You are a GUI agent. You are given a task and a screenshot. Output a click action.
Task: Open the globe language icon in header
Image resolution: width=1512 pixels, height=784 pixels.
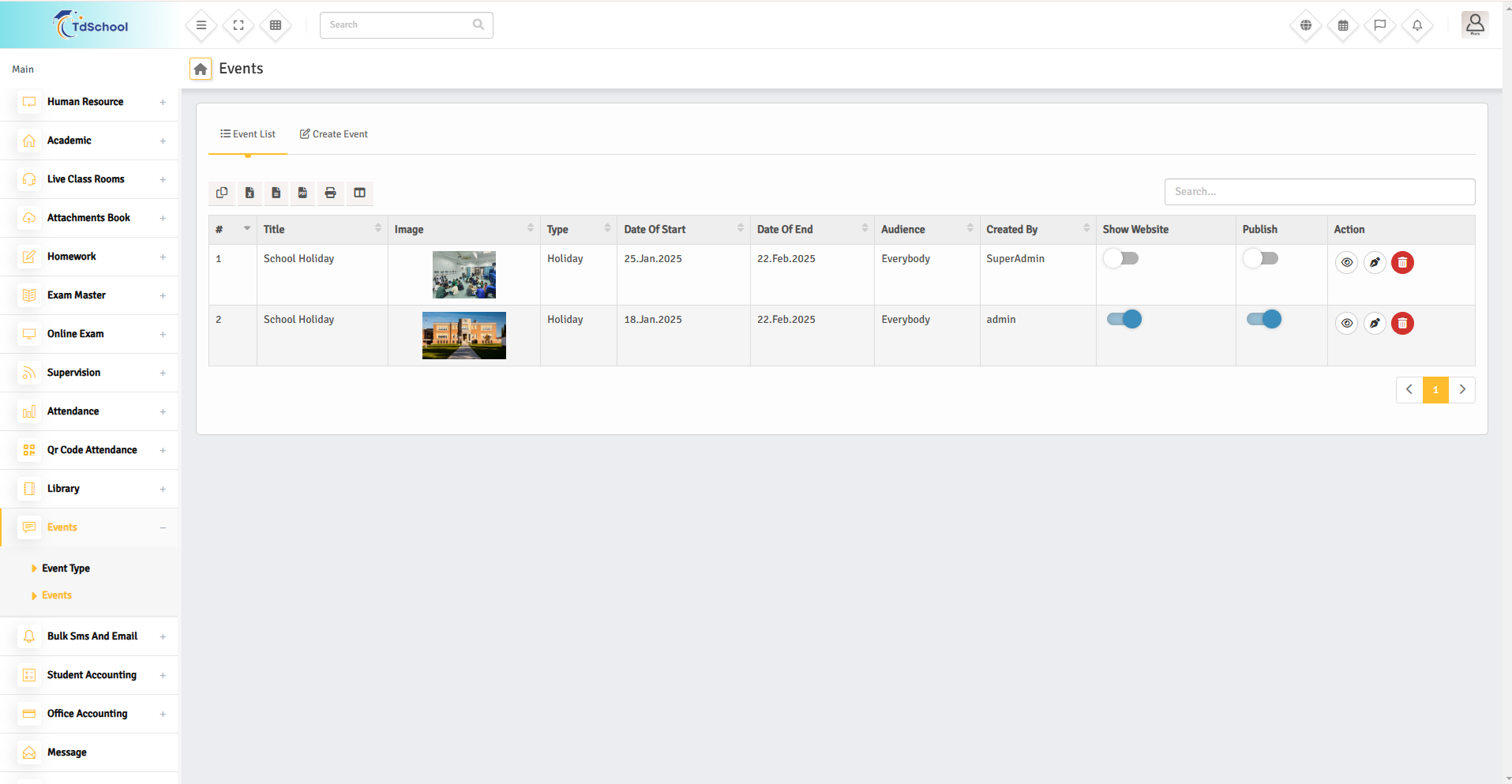pos(1306,25)
